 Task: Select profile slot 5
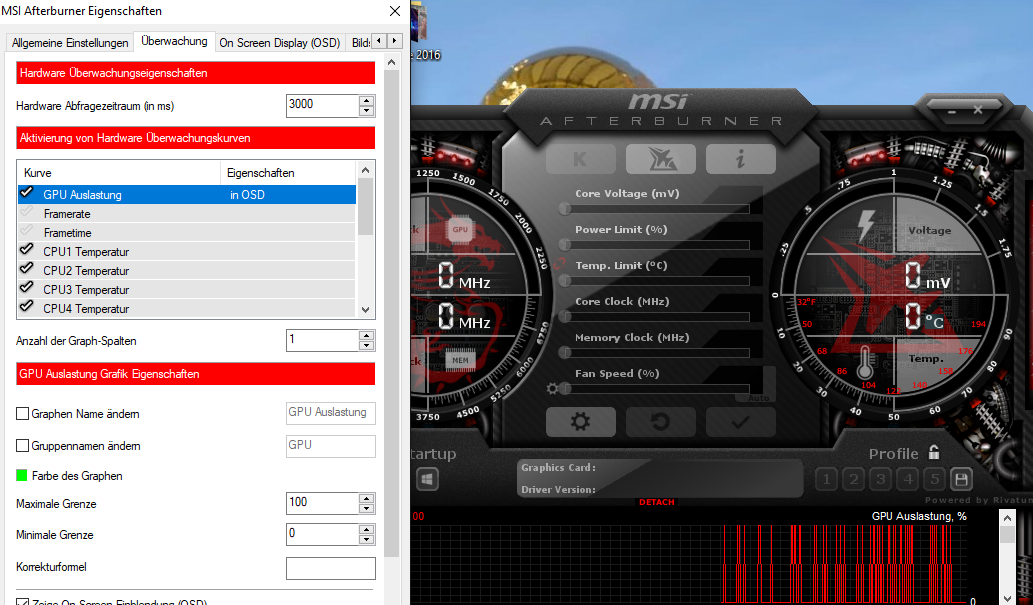(x=934, y=479)
